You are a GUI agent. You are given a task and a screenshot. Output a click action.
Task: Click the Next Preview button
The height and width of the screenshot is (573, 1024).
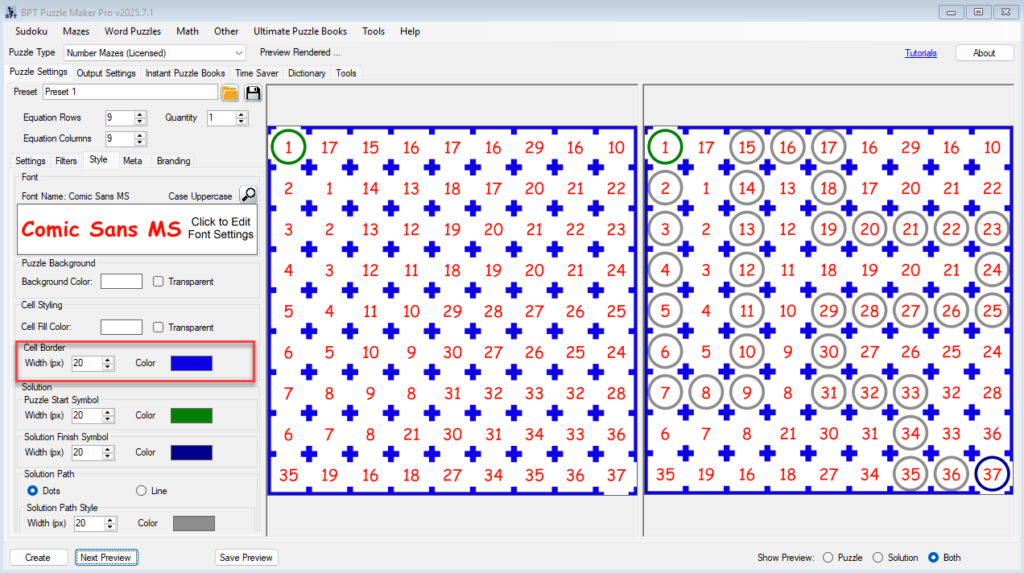point(106,557)
